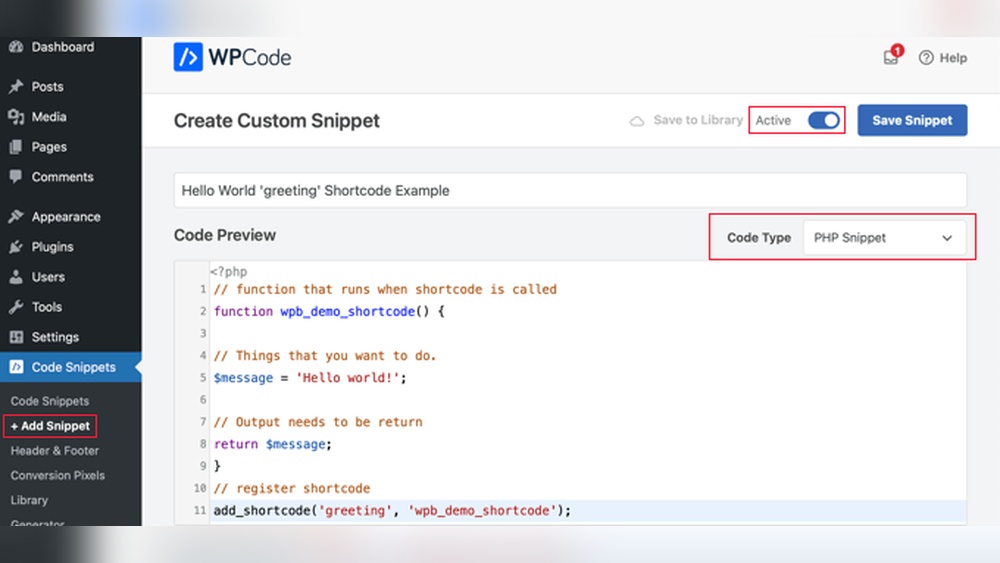Click the Comments speech bubble icon
The width and height of the screenshot is (1000, 563).
click(x=16, y=177)
